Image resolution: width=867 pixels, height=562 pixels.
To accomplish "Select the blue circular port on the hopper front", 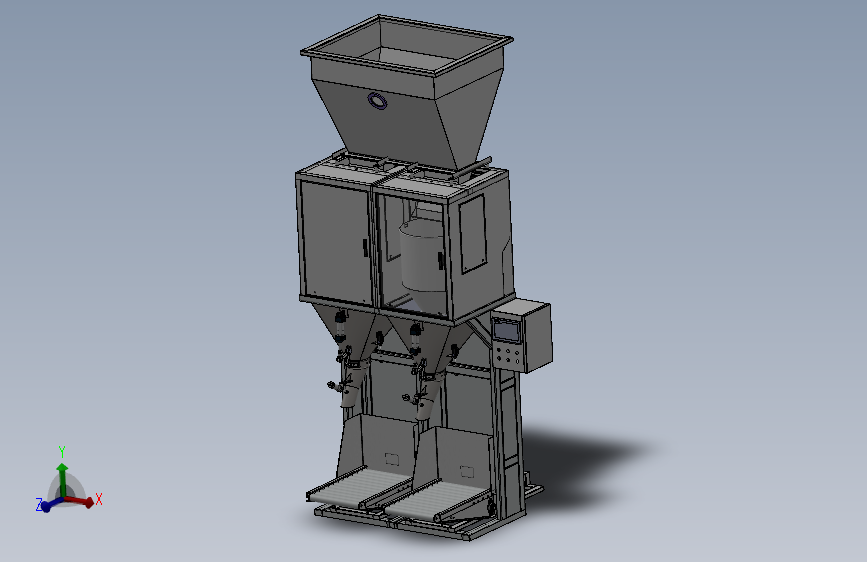I will click(x=377, y=101).
